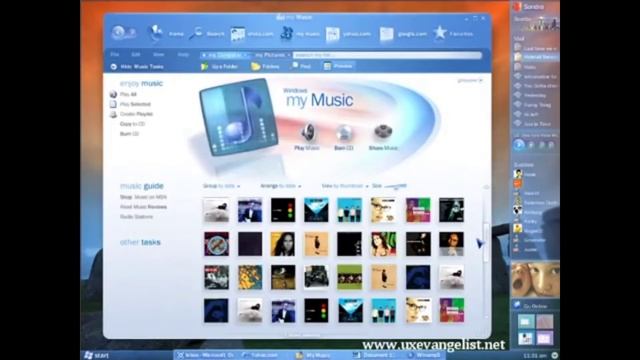Click the large my Music note artwork
The width and height of the screenshot is (640, 360).
[239, 117]
